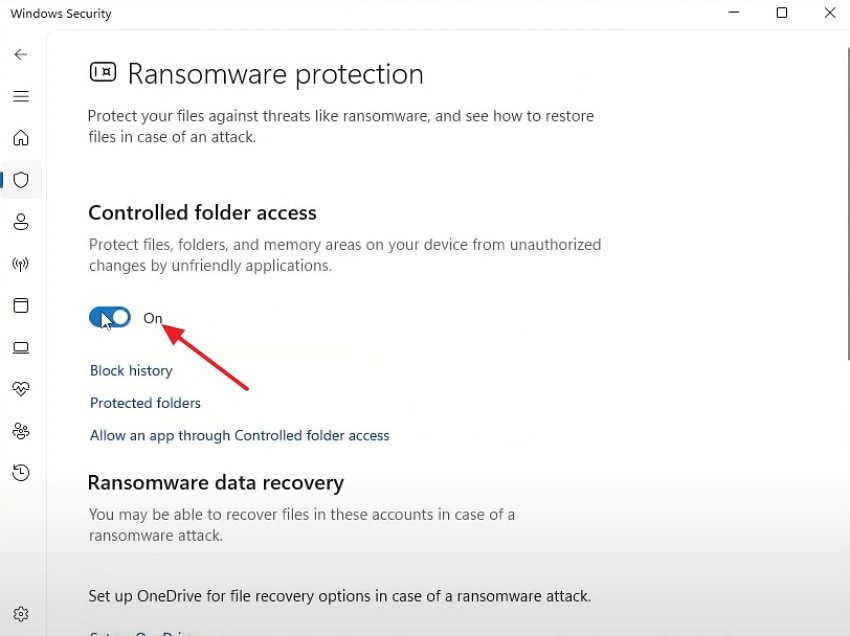
Task: Open the Block history link
Action: click(131, 371)
